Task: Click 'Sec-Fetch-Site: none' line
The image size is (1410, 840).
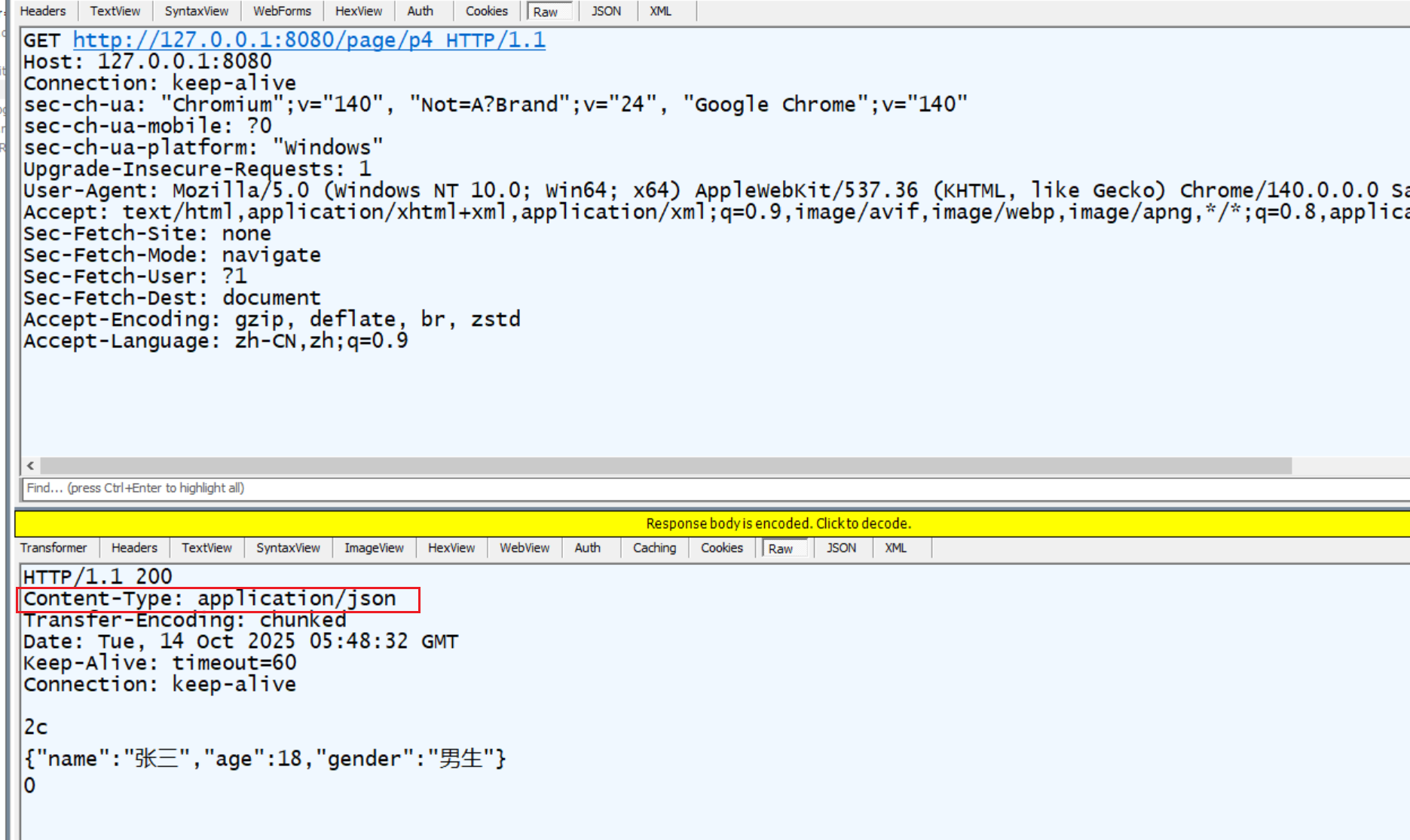Action: [x=147, y=234]
